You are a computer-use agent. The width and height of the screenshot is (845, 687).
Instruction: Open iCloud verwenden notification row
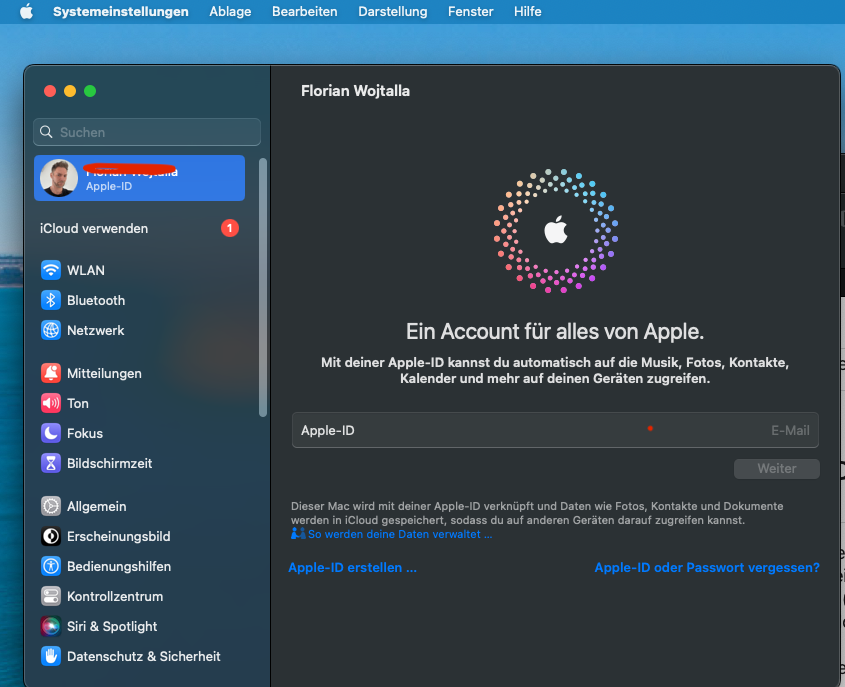click(139, 228)
